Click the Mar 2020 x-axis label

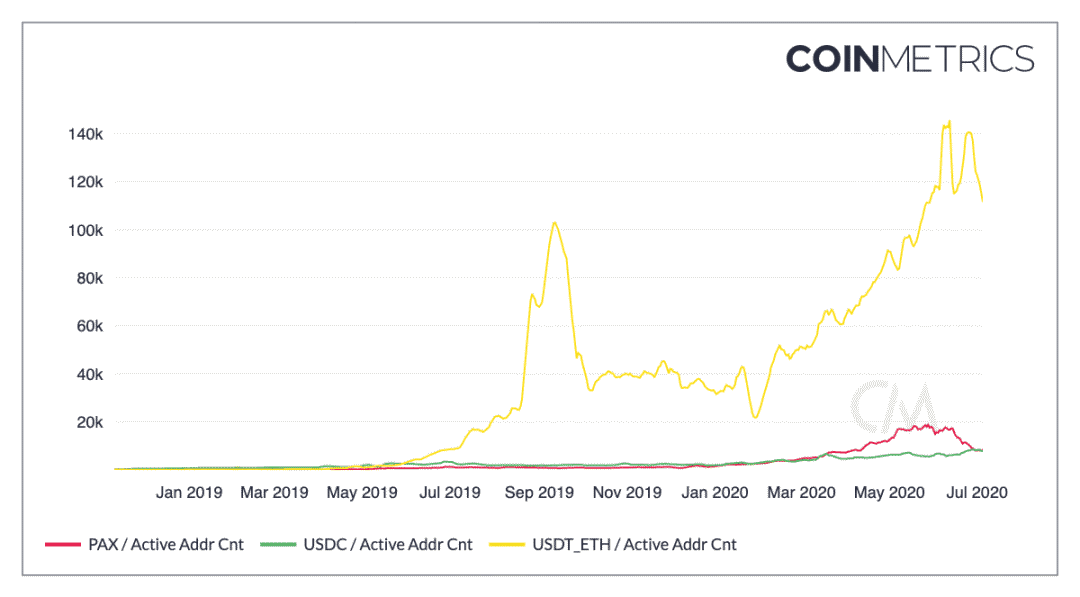pos(801,492)
